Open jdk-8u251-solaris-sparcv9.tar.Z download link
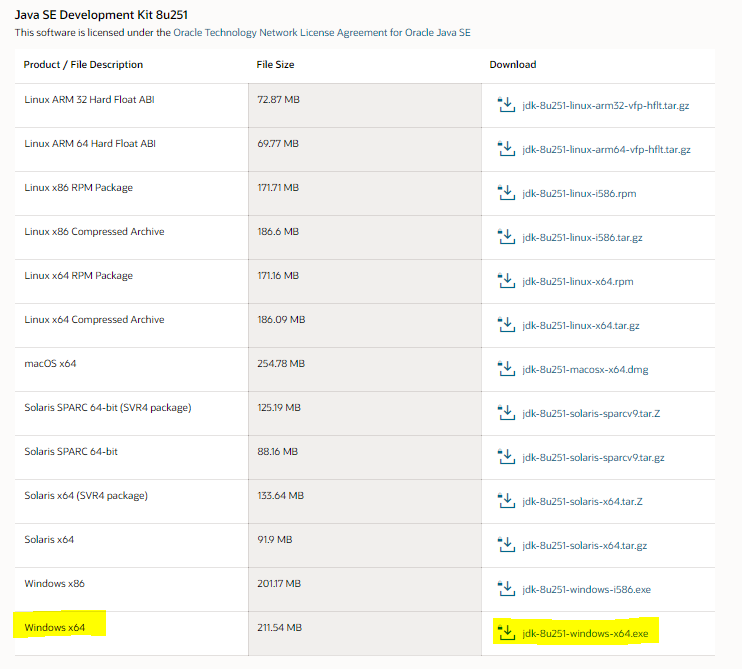The height and width of the screenshot is (669, 742). (x=591, y=414)
